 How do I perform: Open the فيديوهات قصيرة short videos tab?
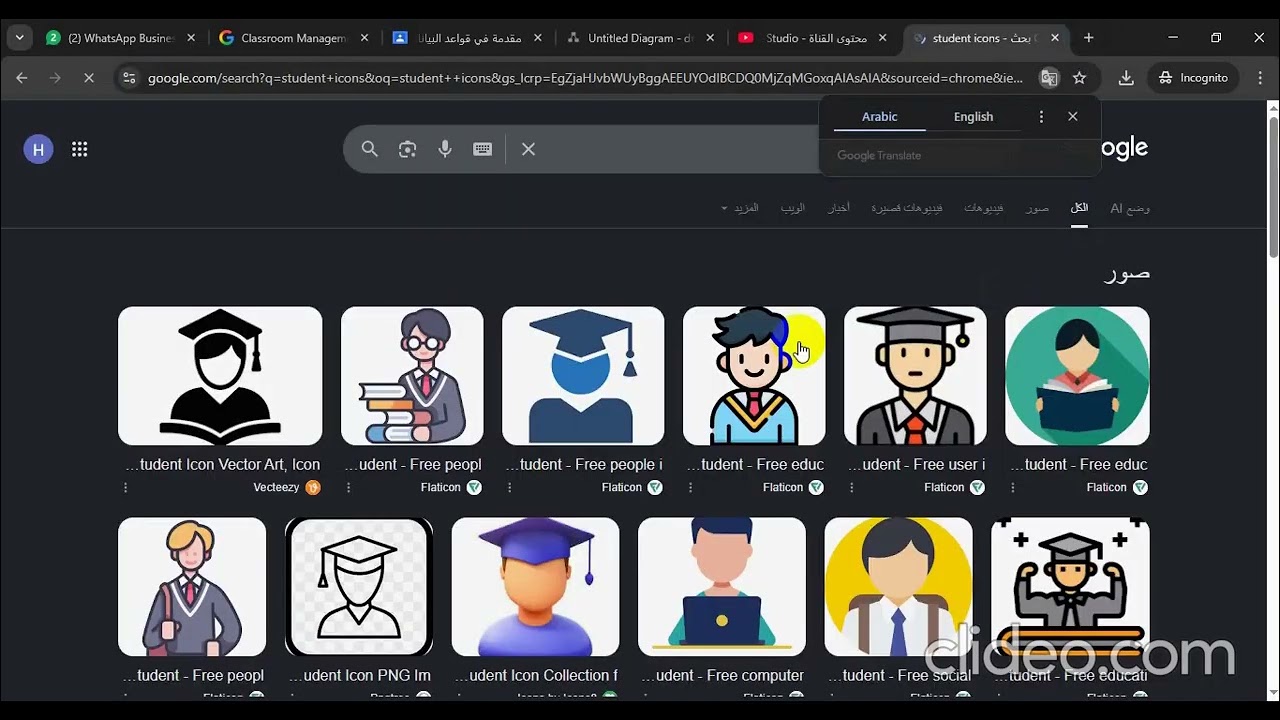906,208
